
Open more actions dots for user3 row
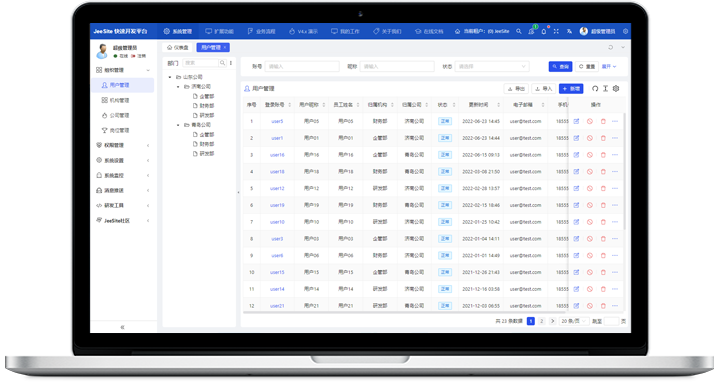(615, 239)
